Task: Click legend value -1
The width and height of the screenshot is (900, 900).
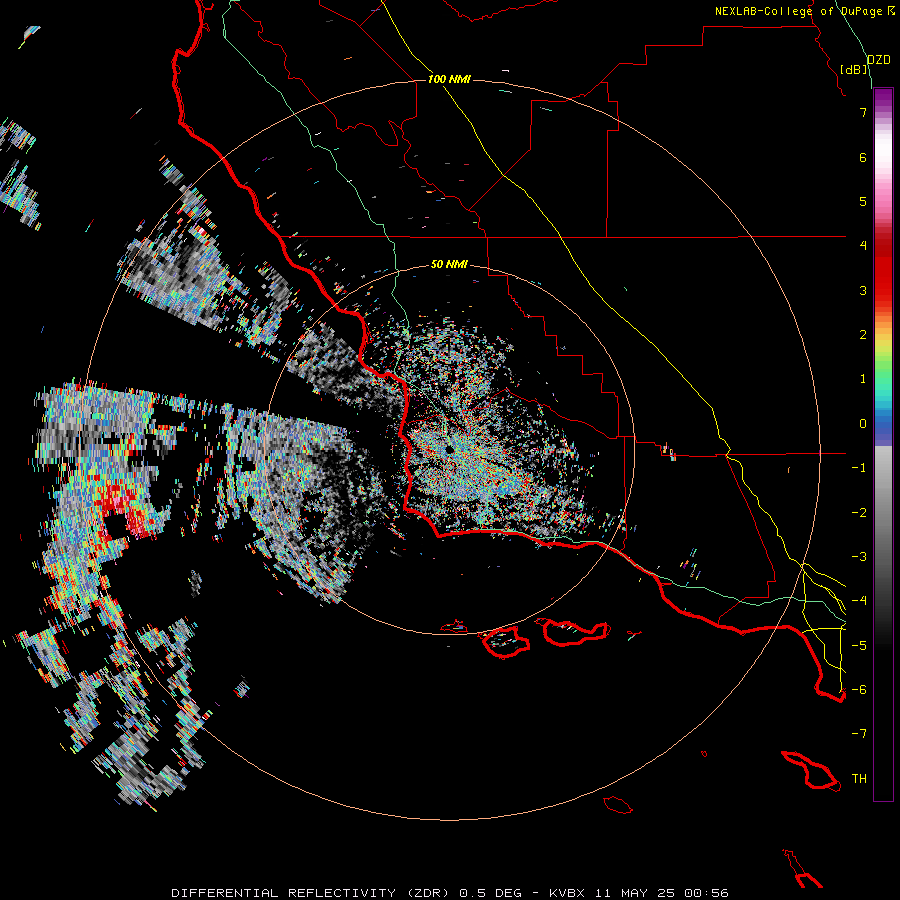Action: click(859, 468)
